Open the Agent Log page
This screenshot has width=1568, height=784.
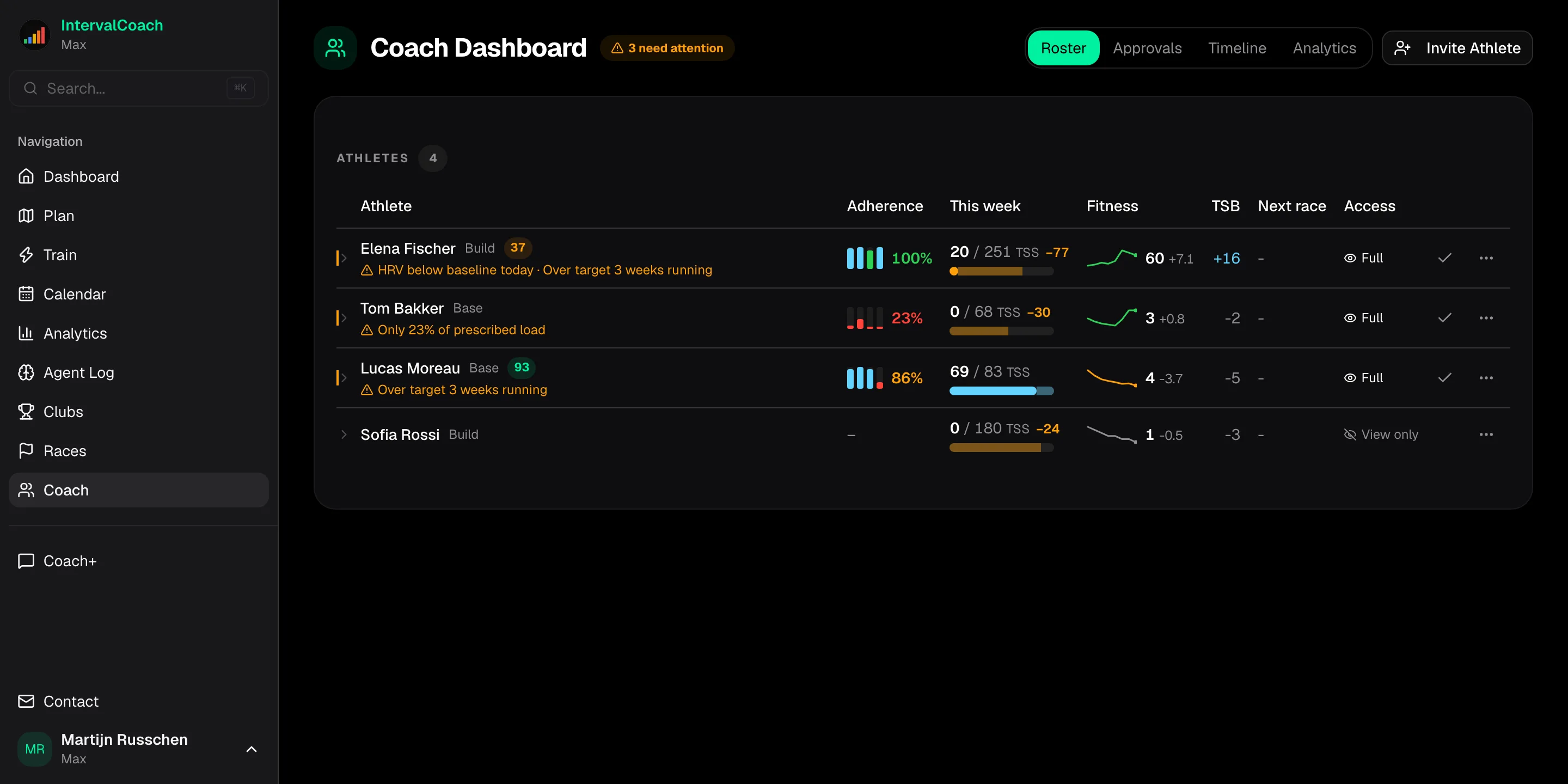coord(138,372)
